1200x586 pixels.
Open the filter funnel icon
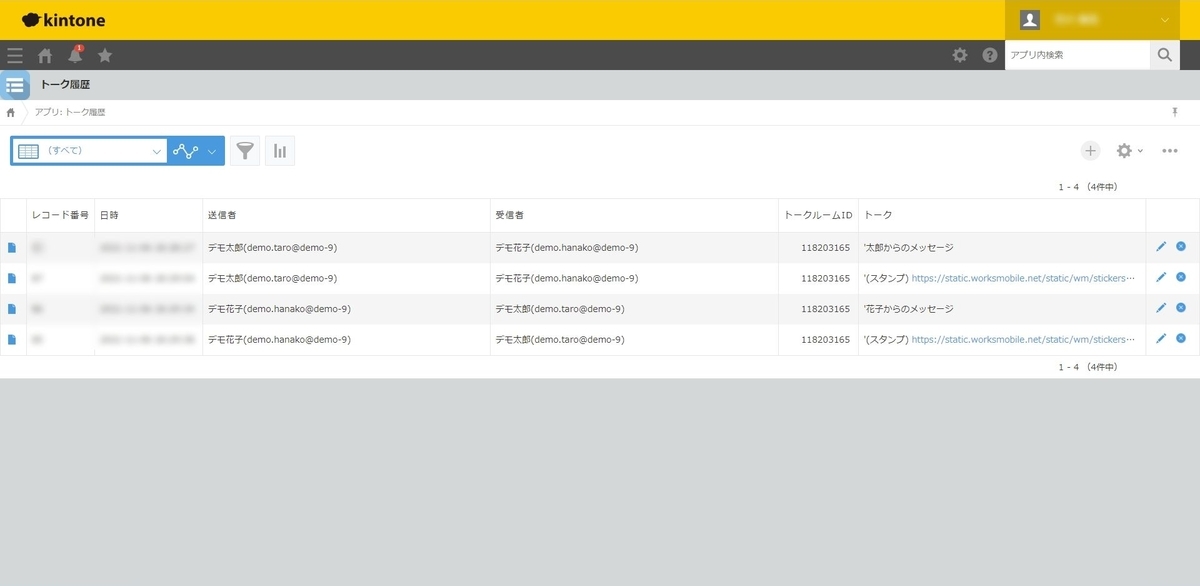pos(245,151)
